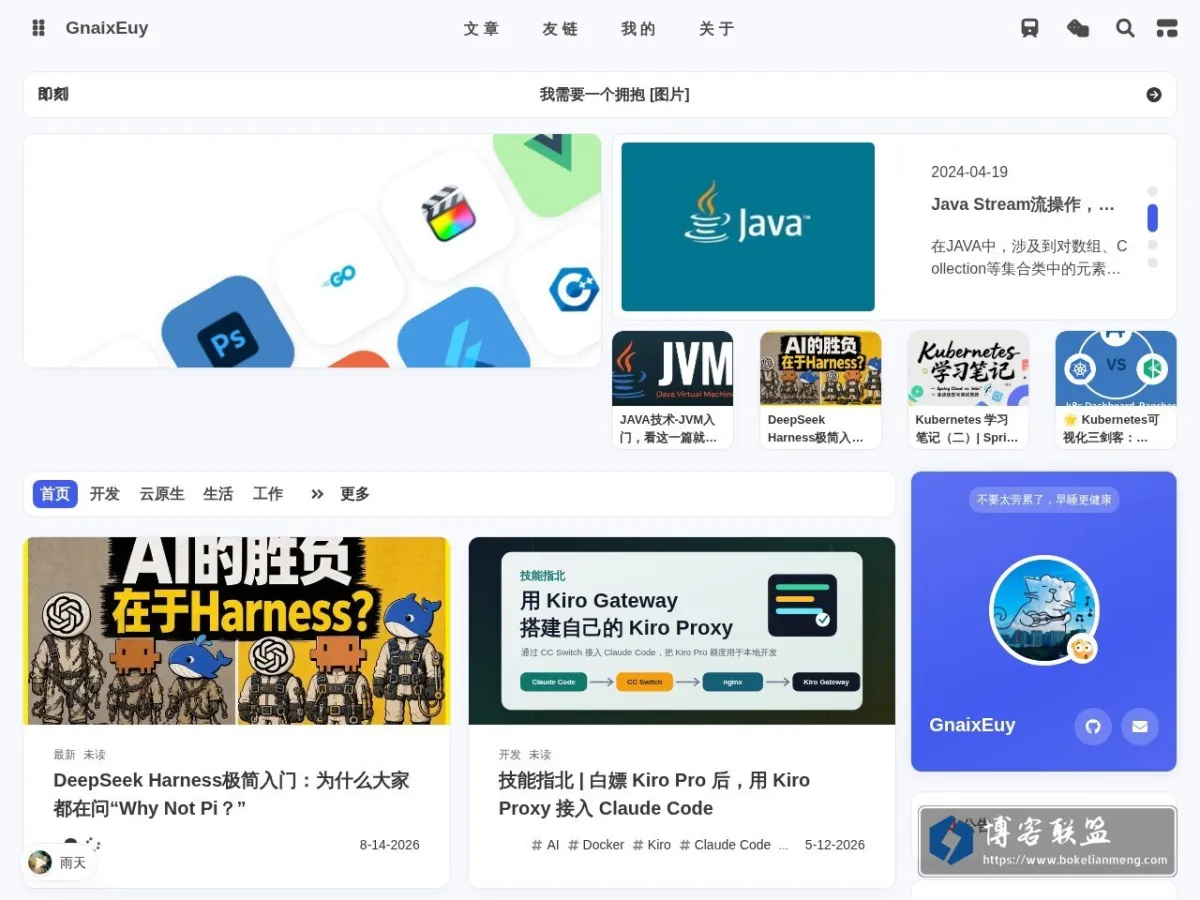
Task: Select the first carousel pagination dot
Action: click(x=1152, y=191)
